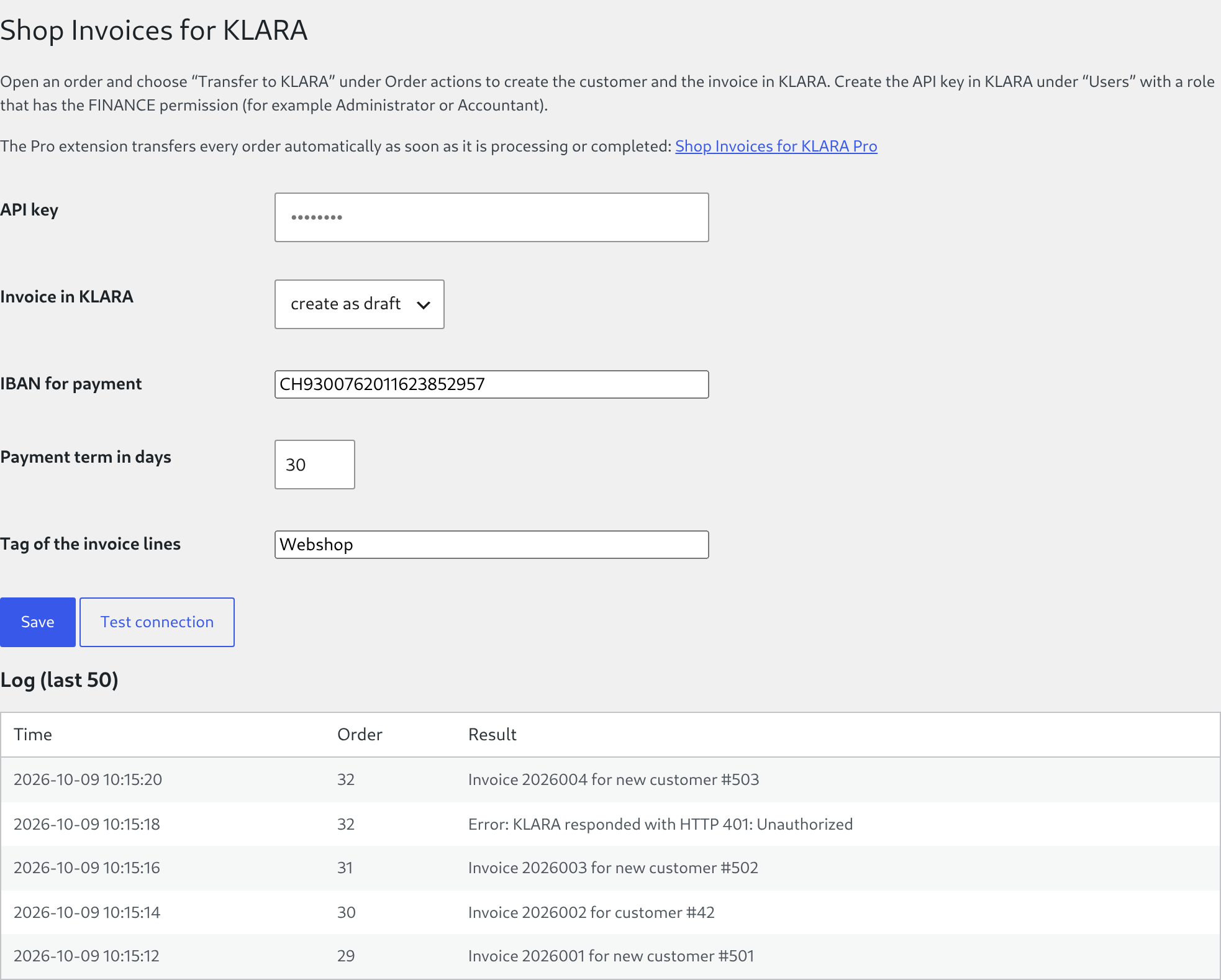The width and height of the screenshot is (1221, 980).
Task: Click log time 2026-10-09 10:15:12
Action: [86, 956]
